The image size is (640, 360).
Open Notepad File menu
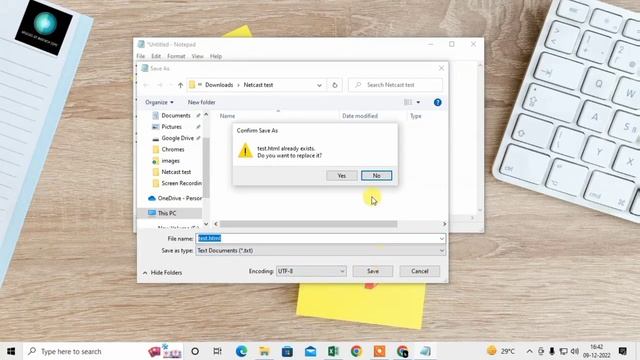pos(141,56)
